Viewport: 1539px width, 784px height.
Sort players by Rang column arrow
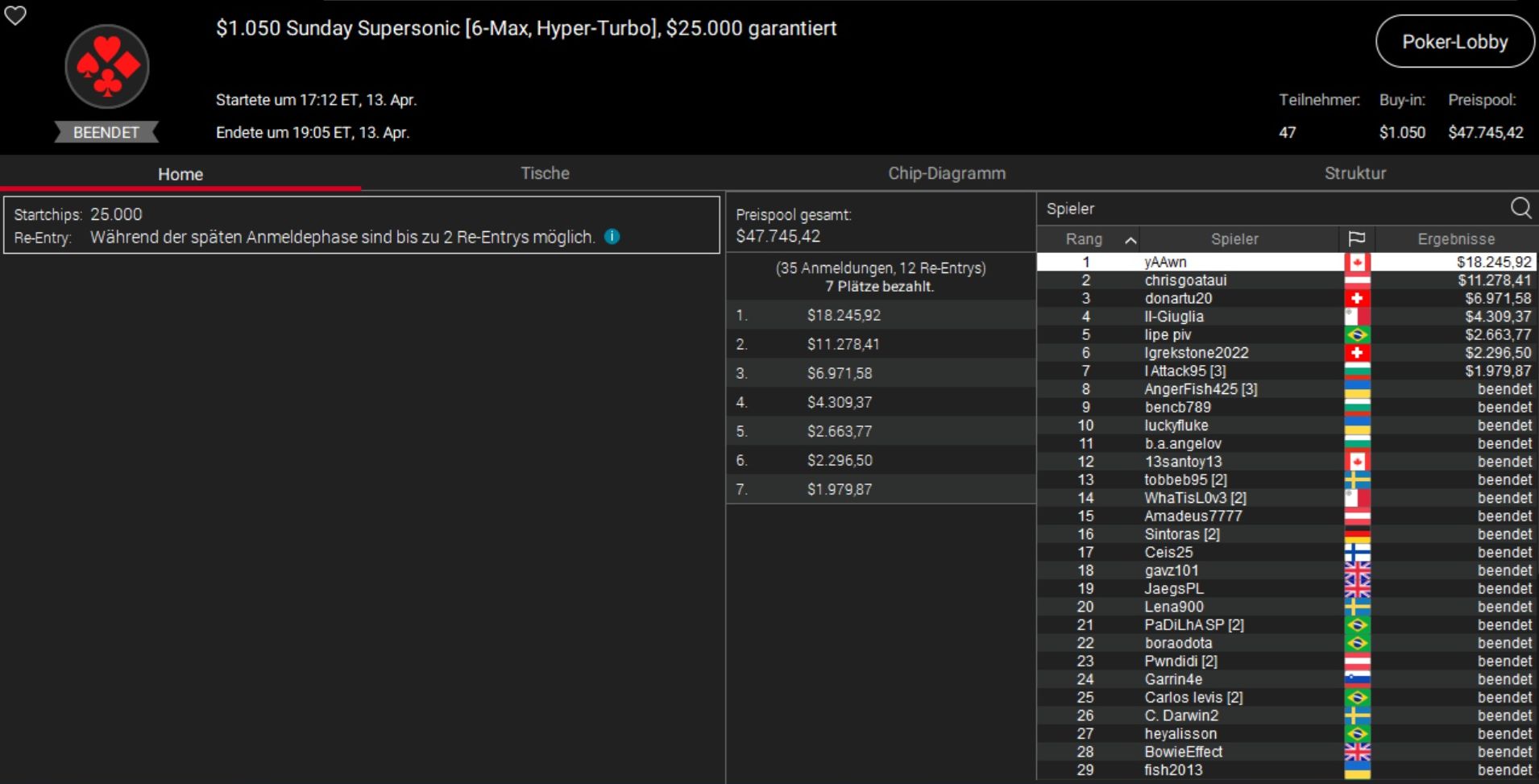pos(1130,240)
